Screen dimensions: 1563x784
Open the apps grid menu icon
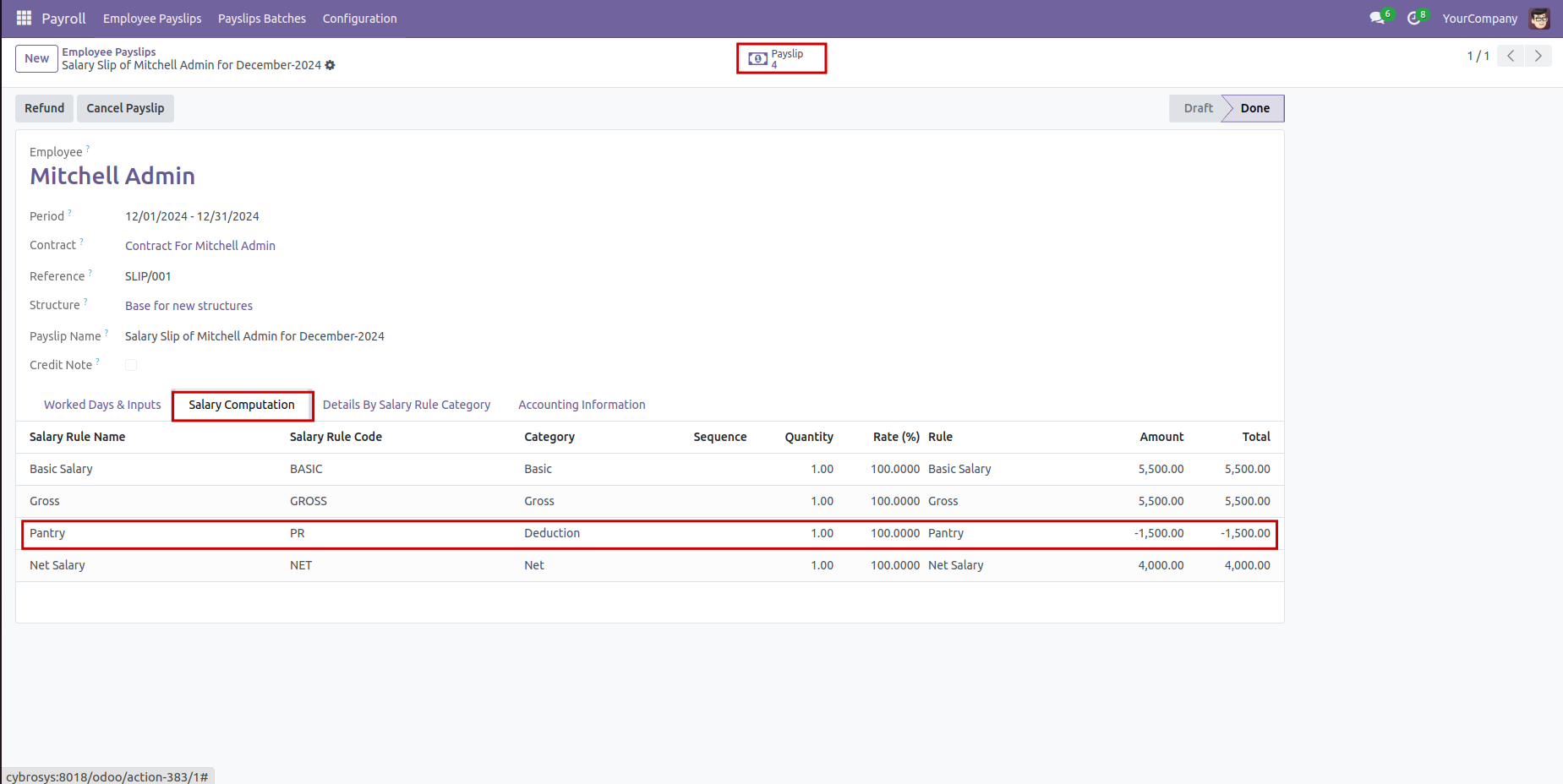[x=24, y=18]
